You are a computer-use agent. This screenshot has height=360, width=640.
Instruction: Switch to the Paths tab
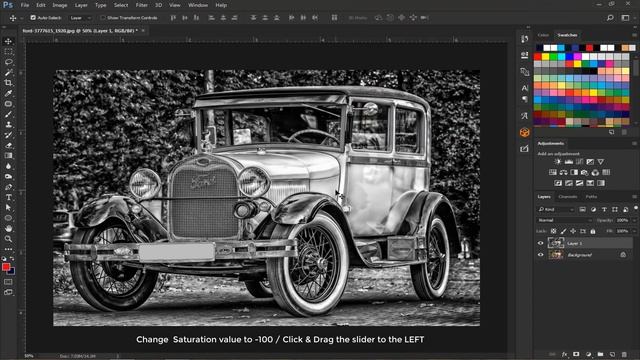click(591, 197)
